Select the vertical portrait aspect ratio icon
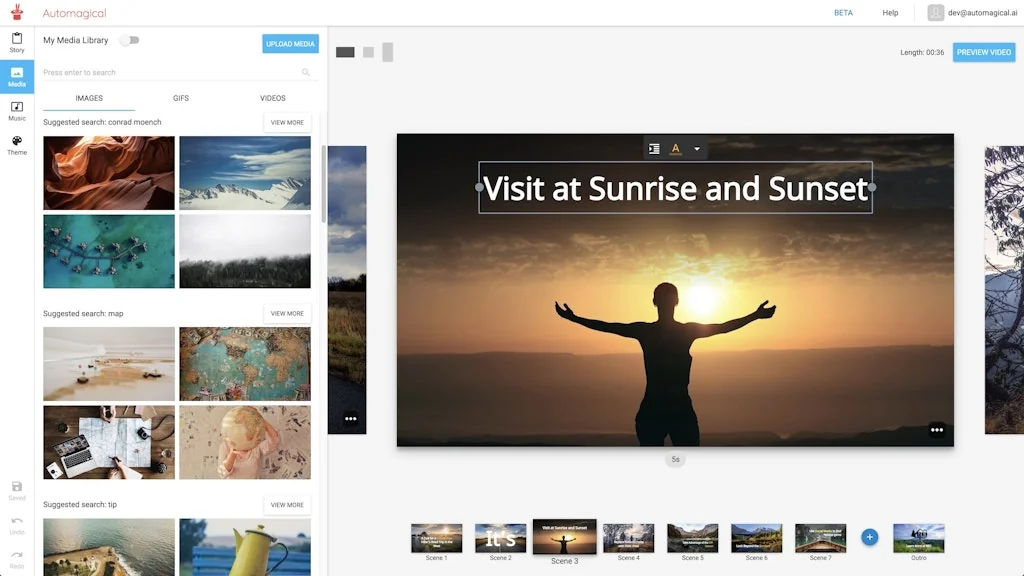 388,52
